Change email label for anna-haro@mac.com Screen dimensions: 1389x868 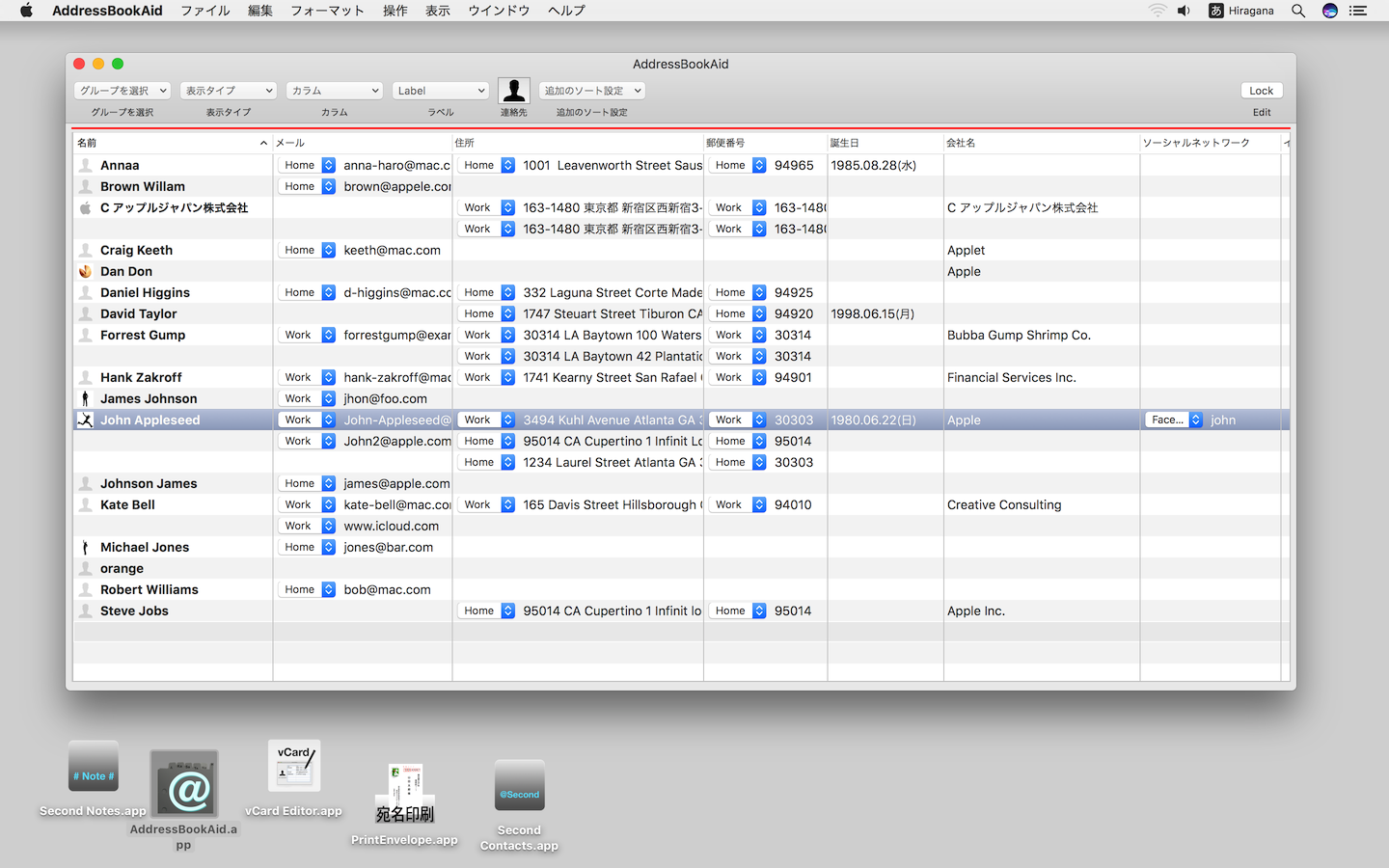(x=307, y=166)
